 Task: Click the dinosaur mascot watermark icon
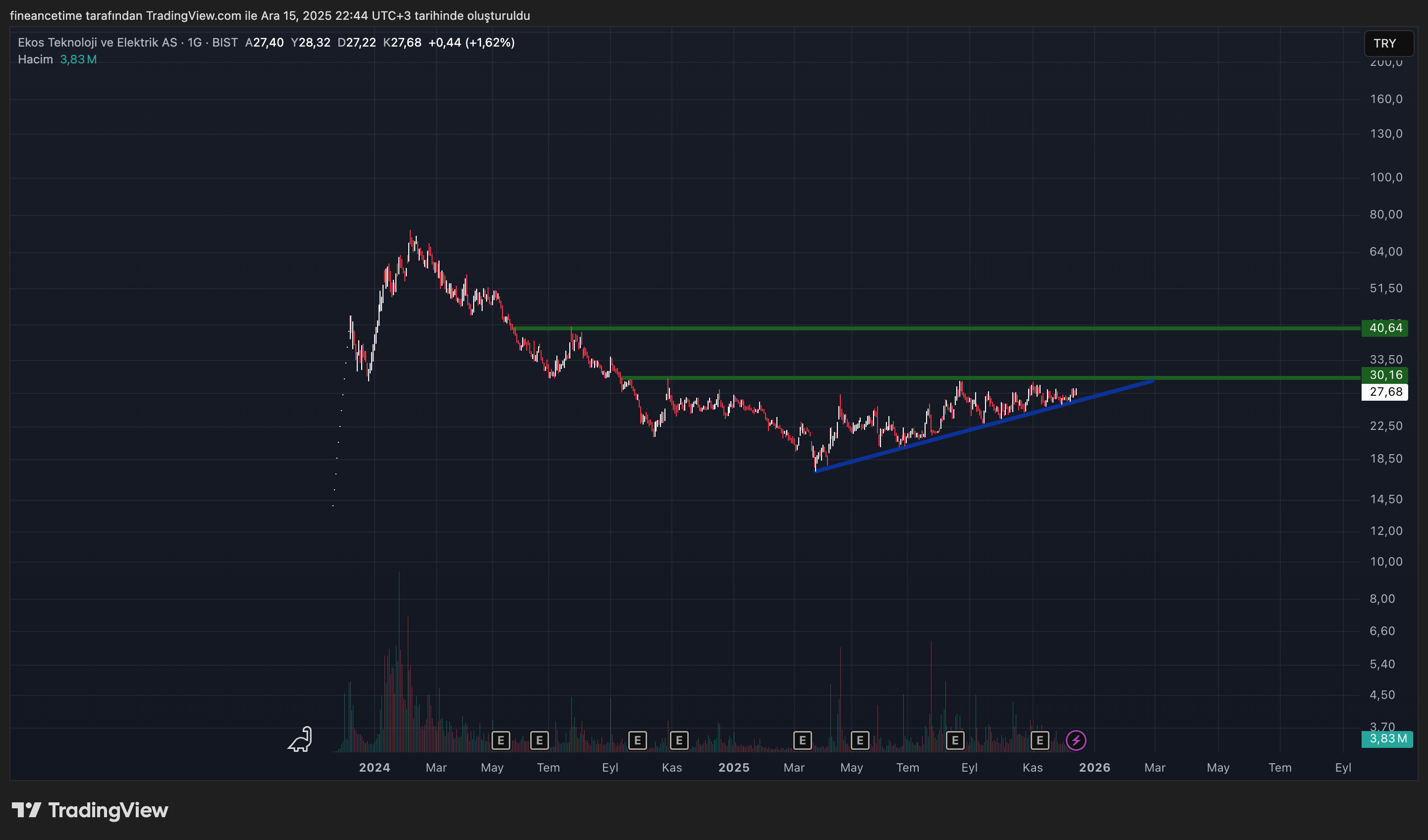point(299,740)
